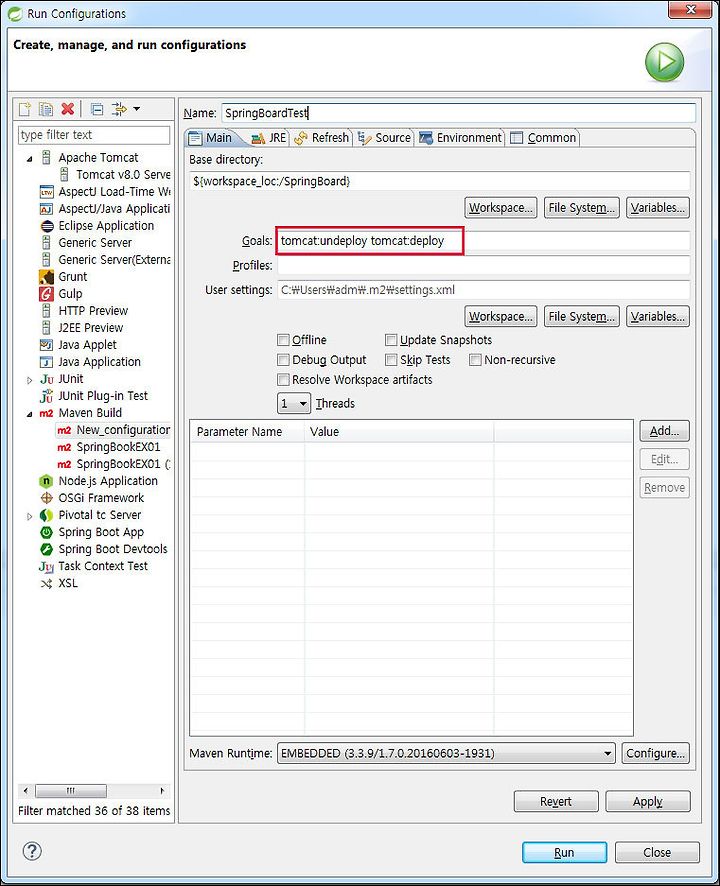Click the Configure Maven runtime button
The width and height of the screenshot is (720, 886).
coord(656,753)
